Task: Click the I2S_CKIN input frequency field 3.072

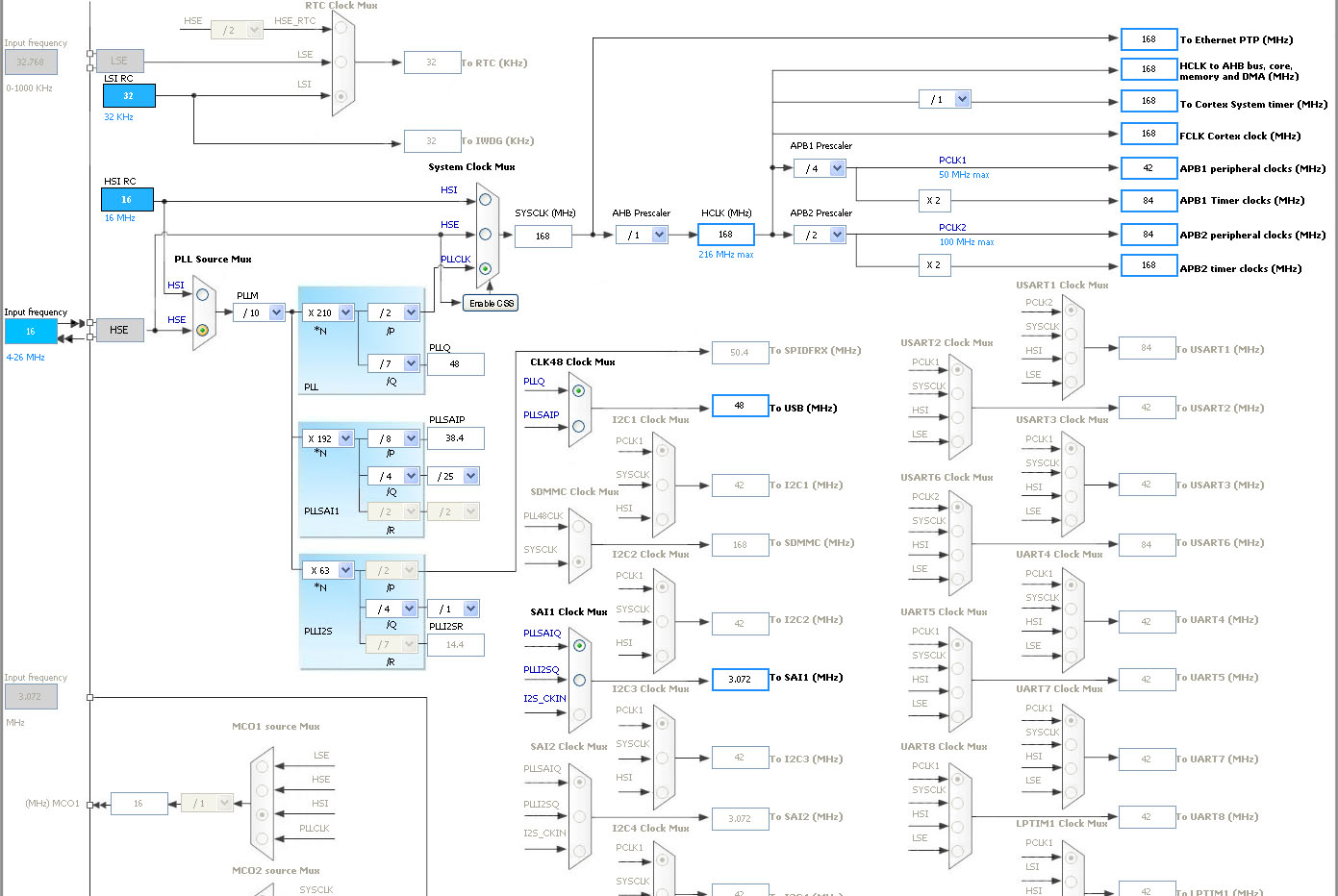Action: 31,696
